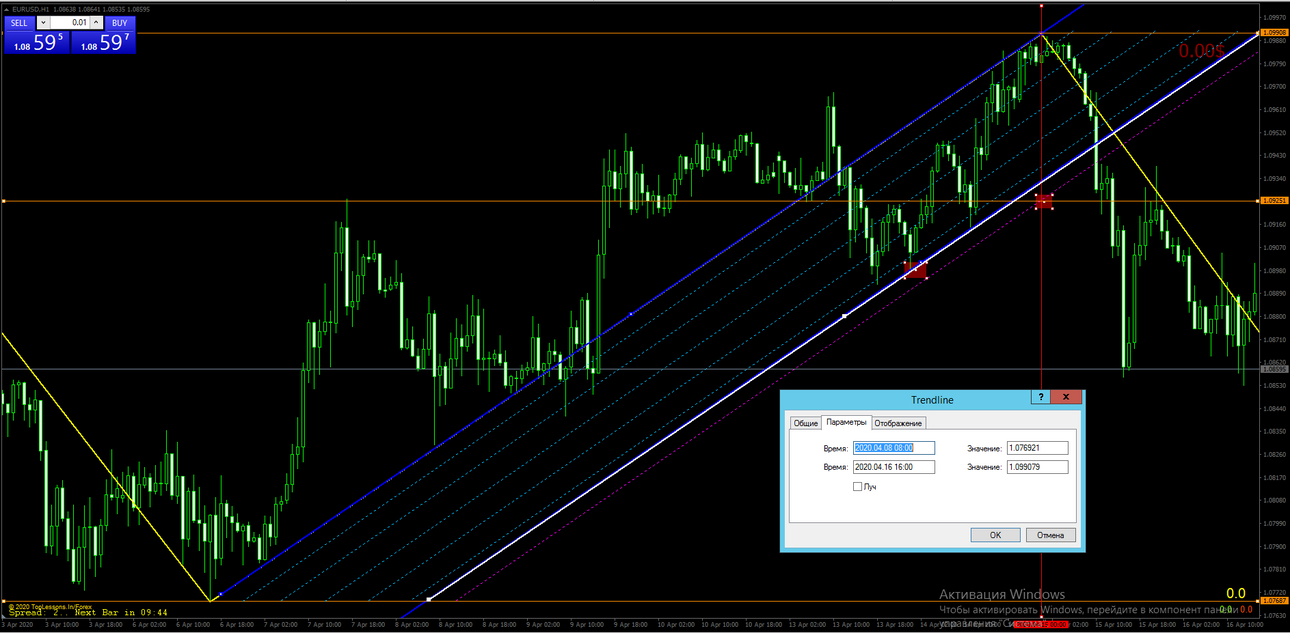Select the Параметры tab
Screen dimensions: 1290x633
pyautogui.click(x=846, y=423)
